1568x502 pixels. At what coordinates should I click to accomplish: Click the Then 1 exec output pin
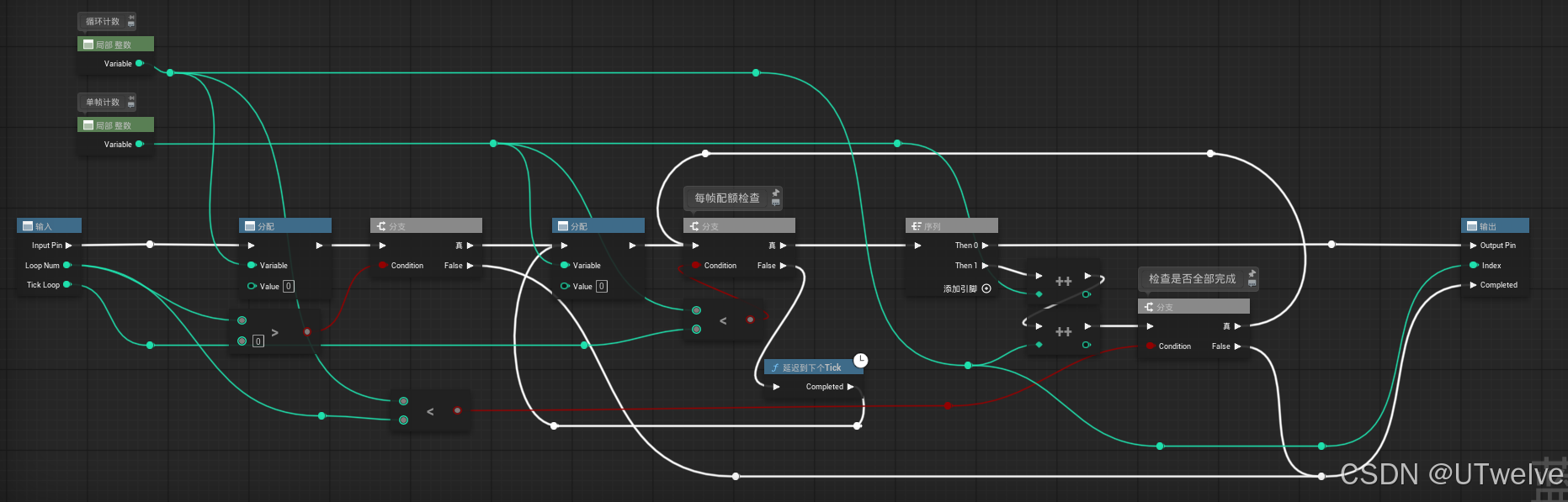985,265
